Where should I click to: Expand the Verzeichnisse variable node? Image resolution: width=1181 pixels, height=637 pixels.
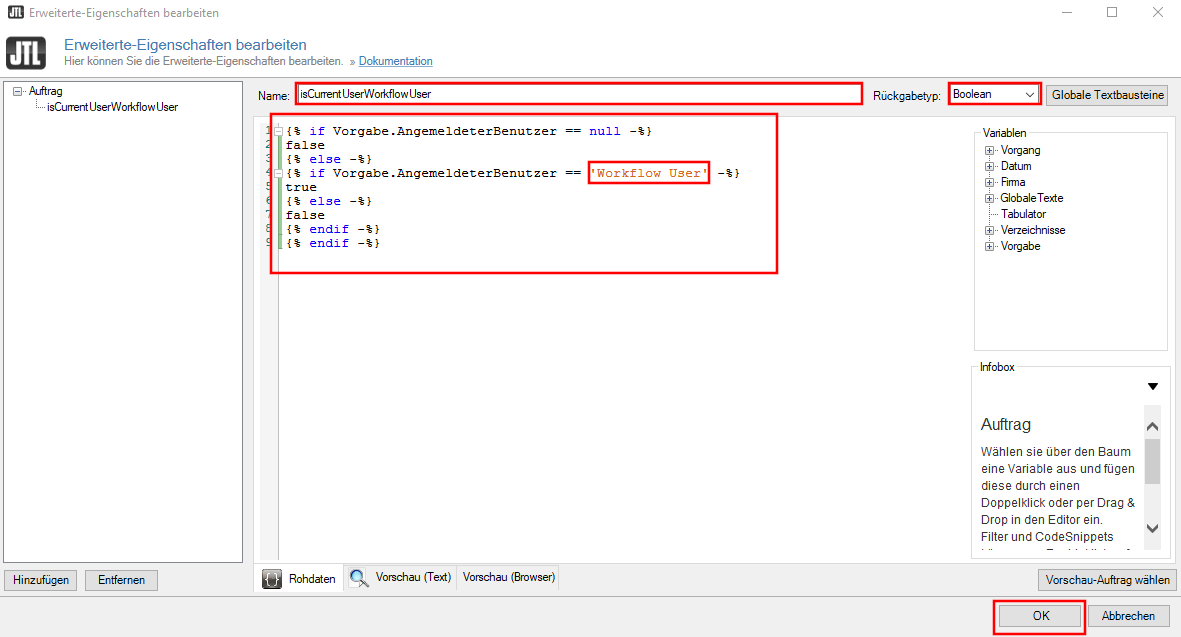[x=990, y=230]
